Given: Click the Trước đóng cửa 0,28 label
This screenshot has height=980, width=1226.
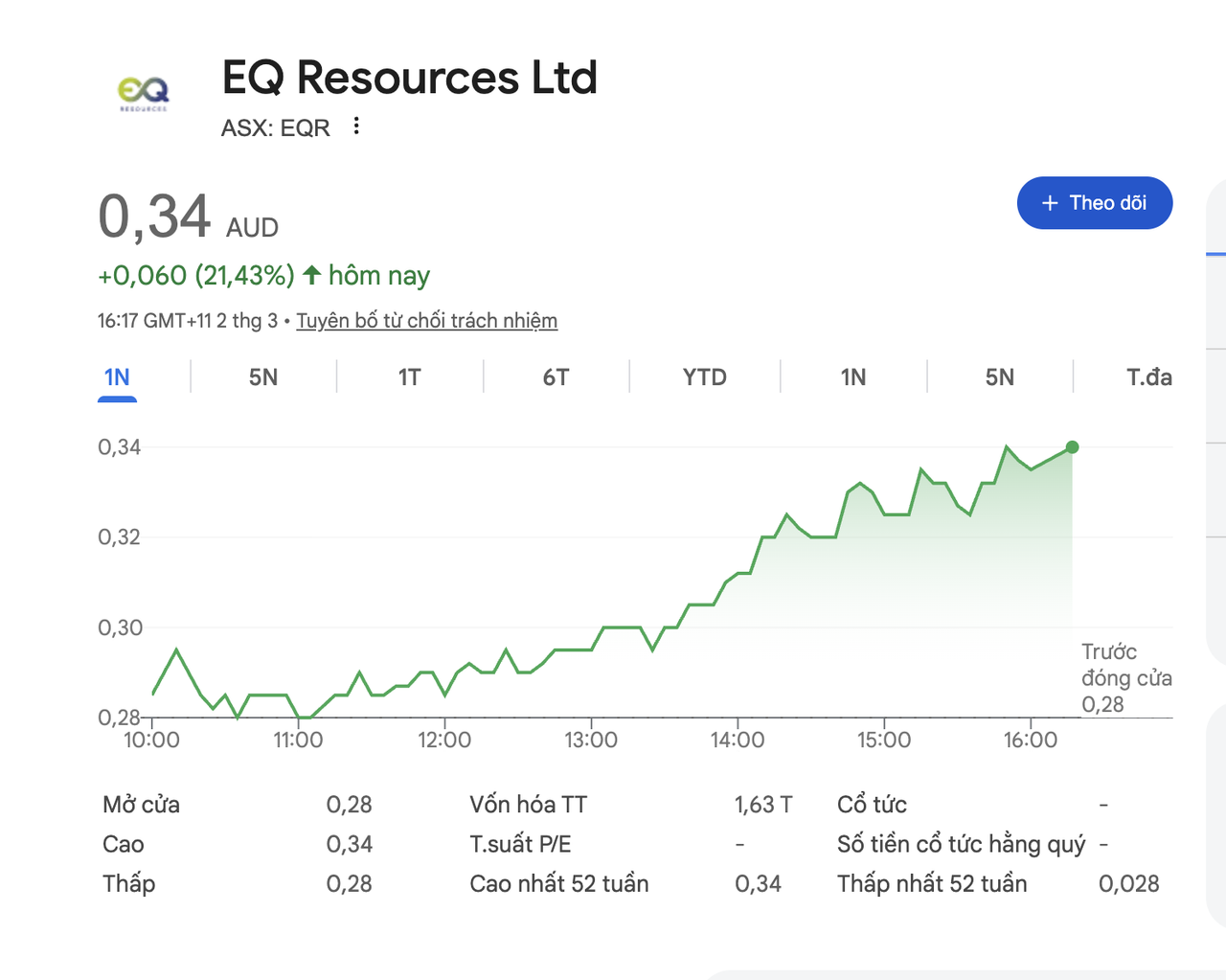Looking at the screenshot, I should pyautogui.click(x=1126, y=678).
